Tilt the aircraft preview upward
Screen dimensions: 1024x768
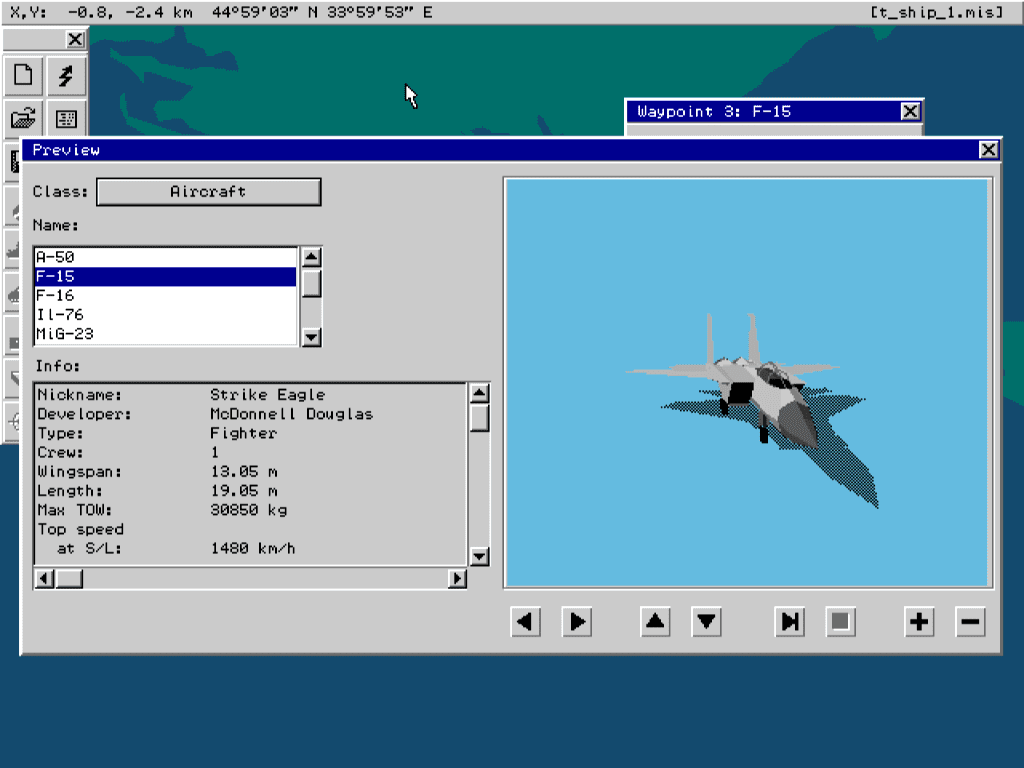[x=655, y=622]
